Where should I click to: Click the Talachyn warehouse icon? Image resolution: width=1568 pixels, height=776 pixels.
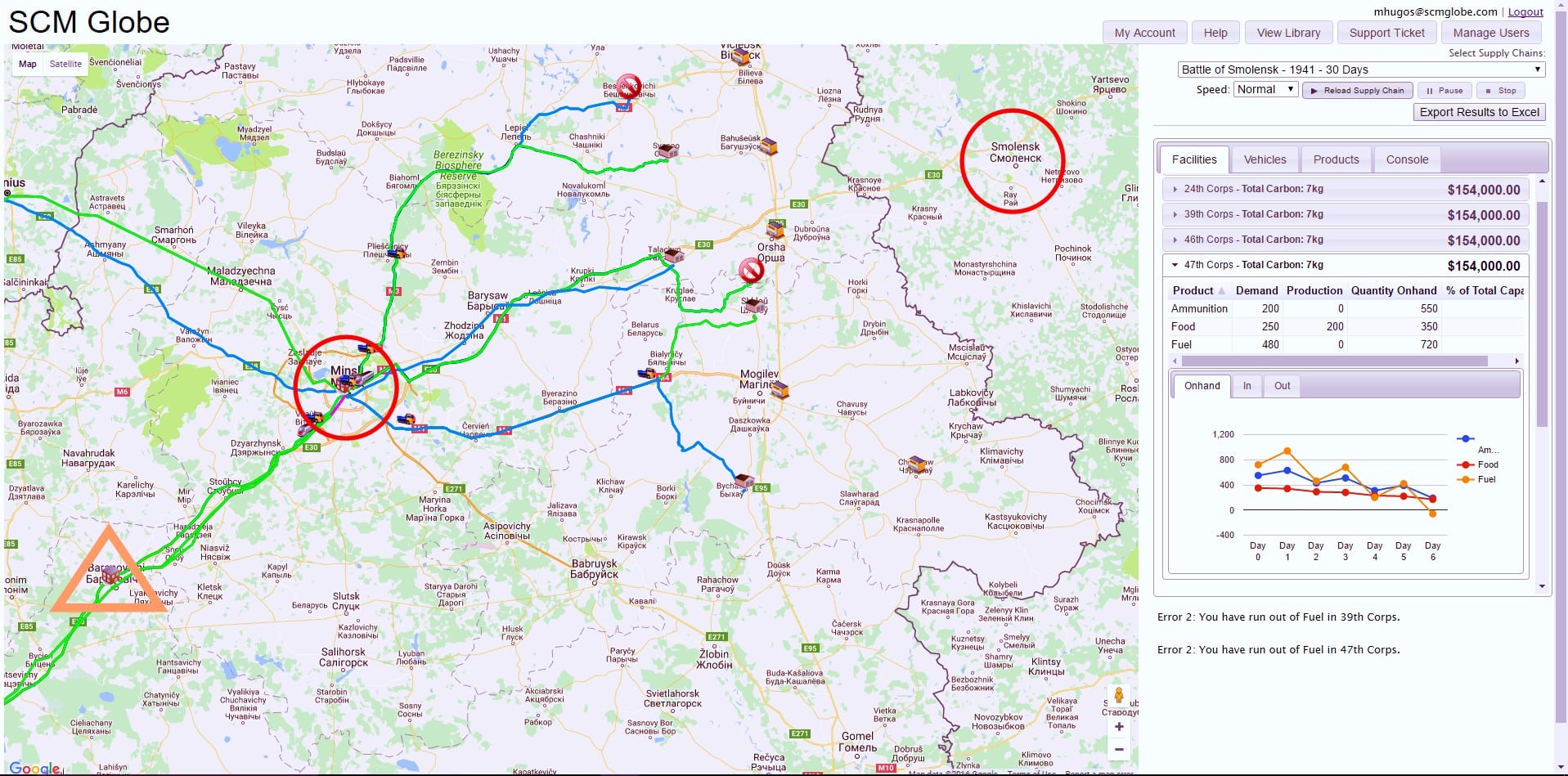[x=673, y=255]
